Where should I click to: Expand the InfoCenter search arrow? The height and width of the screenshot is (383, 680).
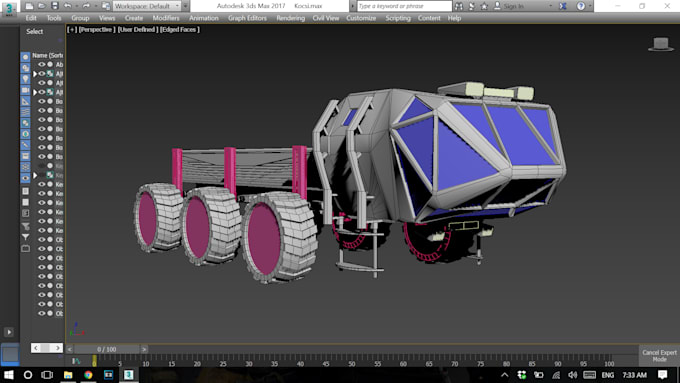[353, 6]
